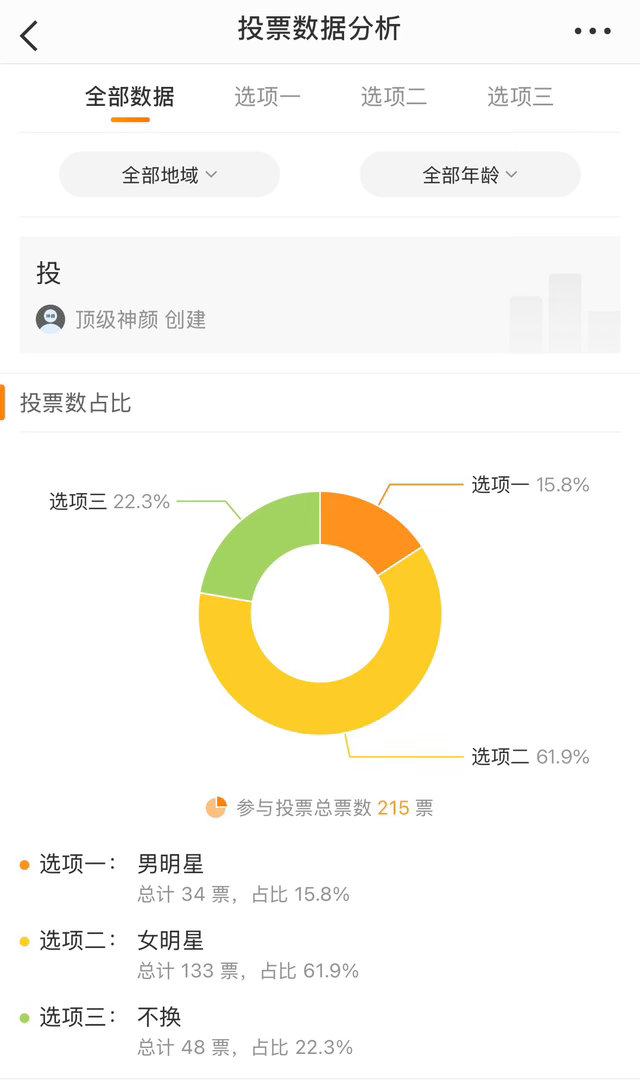The height and width of the screenshot is (1080, 640).
Task: Open the 全部地域 region filter dropdown
Action: 168,173
